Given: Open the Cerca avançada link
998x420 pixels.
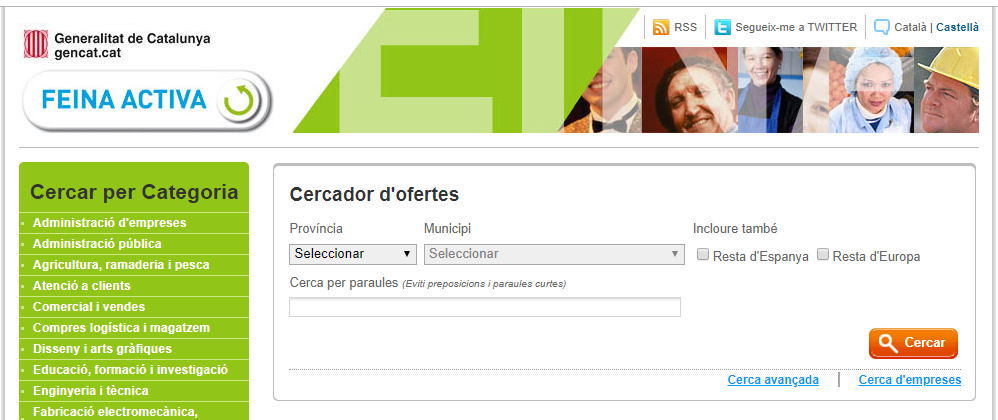Looking at the screenshot, I should (773, 380).
